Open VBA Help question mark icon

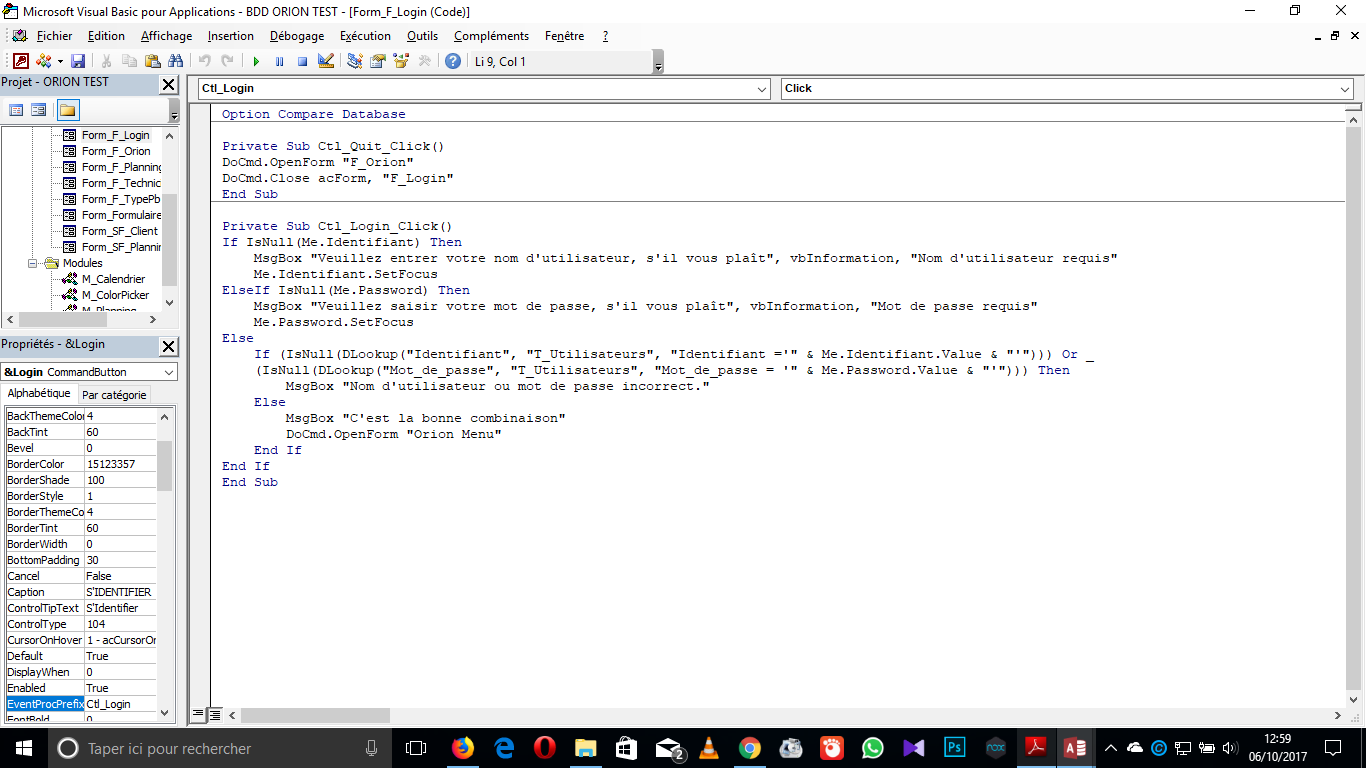pyautogui.click(x=453, y=61)
